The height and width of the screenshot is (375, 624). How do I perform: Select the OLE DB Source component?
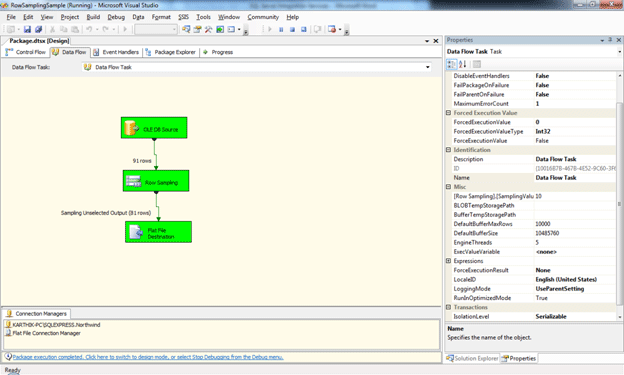154,128
